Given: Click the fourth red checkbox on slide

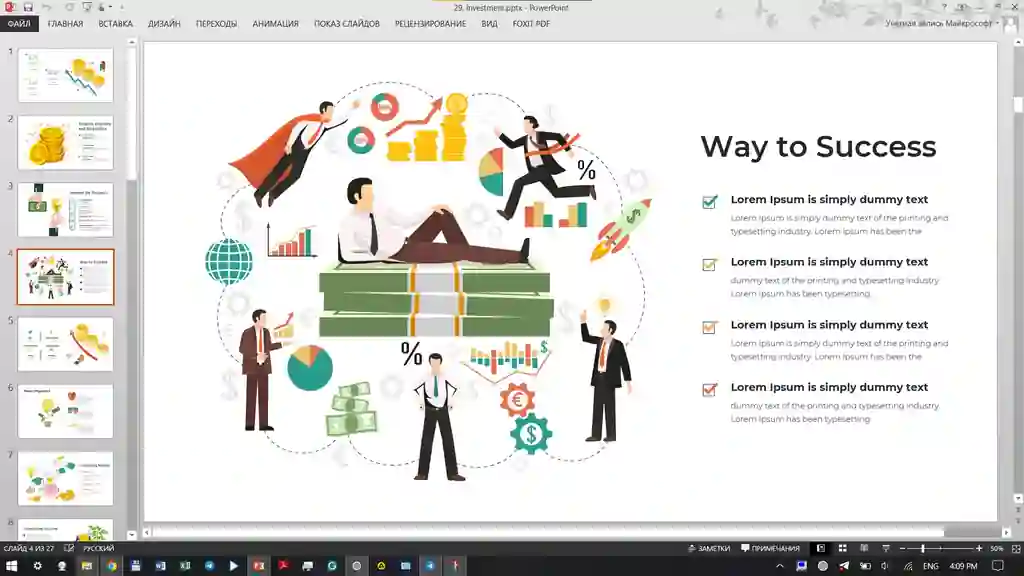Looking at the screenshot, I should 710,390.
